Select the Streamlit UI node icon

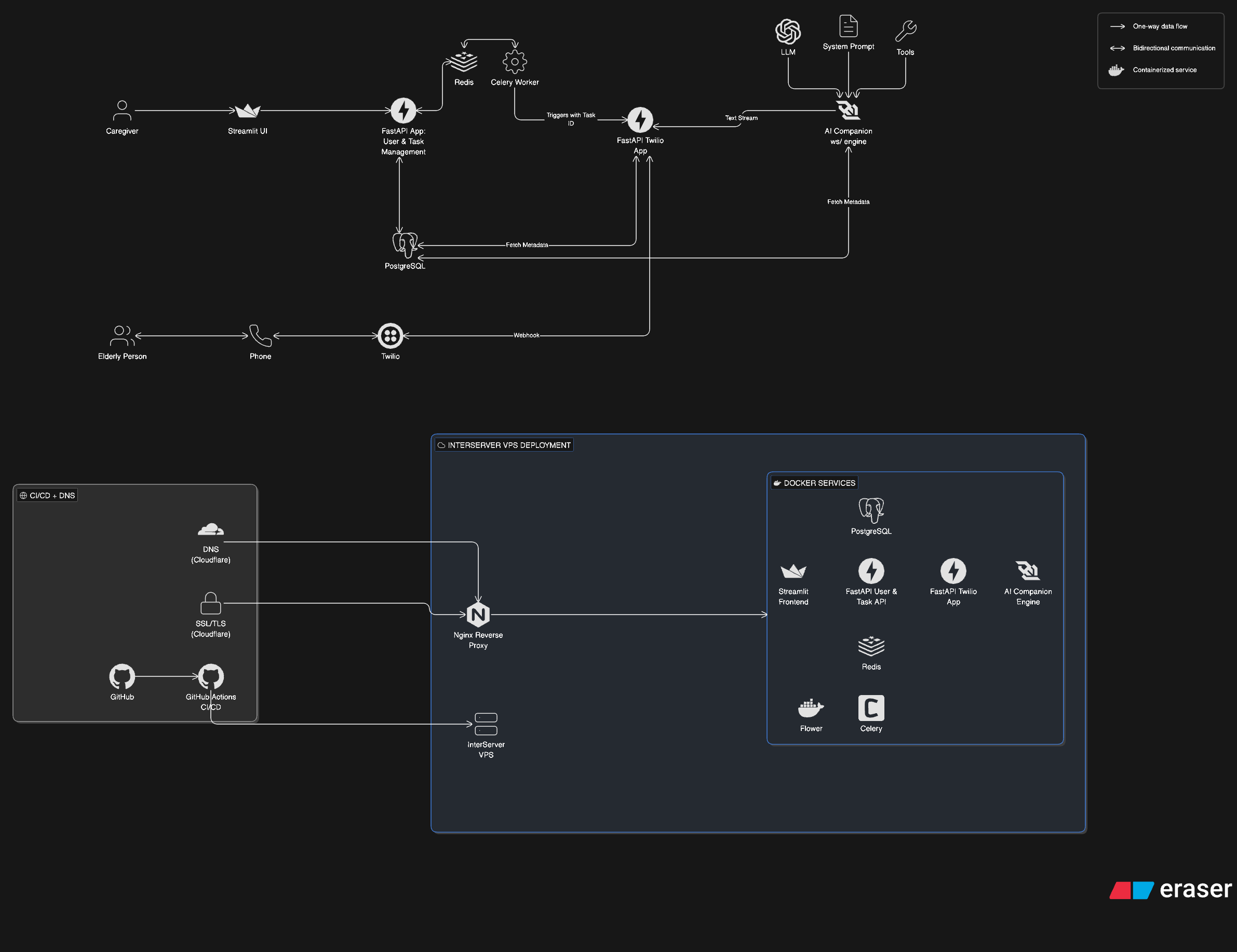click(x=248, y=111)
